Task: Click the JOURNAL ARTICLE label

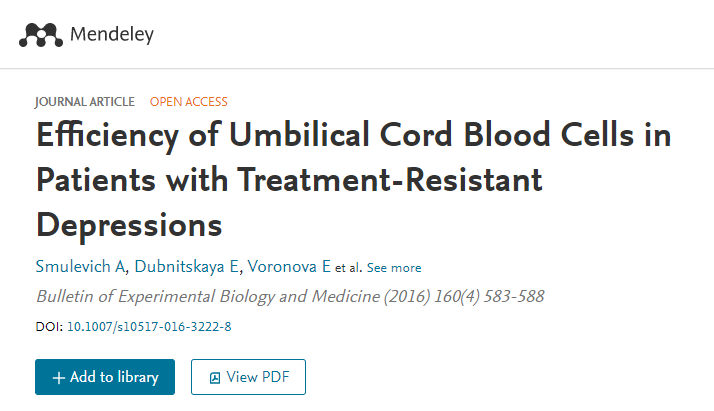Action: pyautogui.click(x=85, y=101)
